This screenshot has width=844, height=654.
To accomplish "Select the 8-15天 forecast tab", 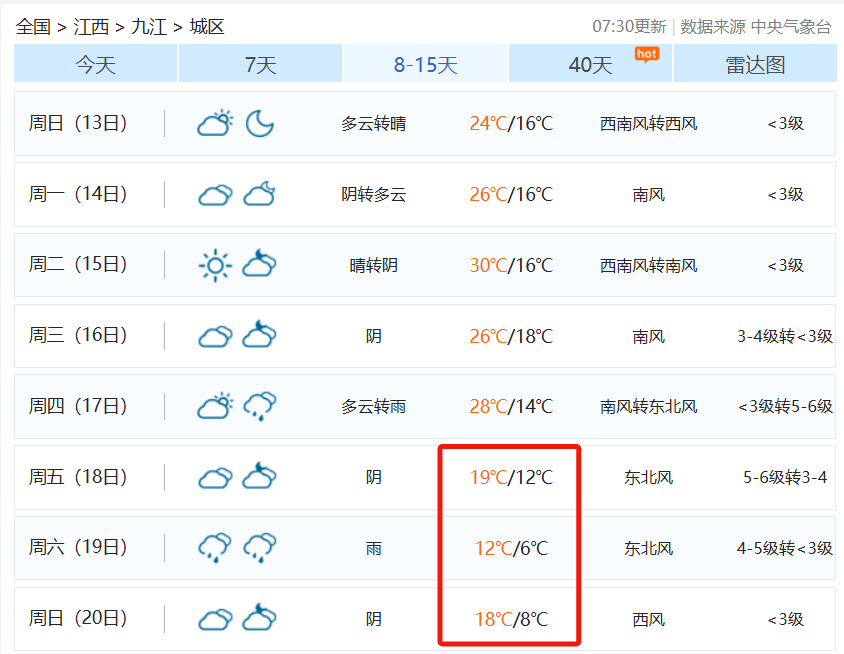I will pos(425,64).
